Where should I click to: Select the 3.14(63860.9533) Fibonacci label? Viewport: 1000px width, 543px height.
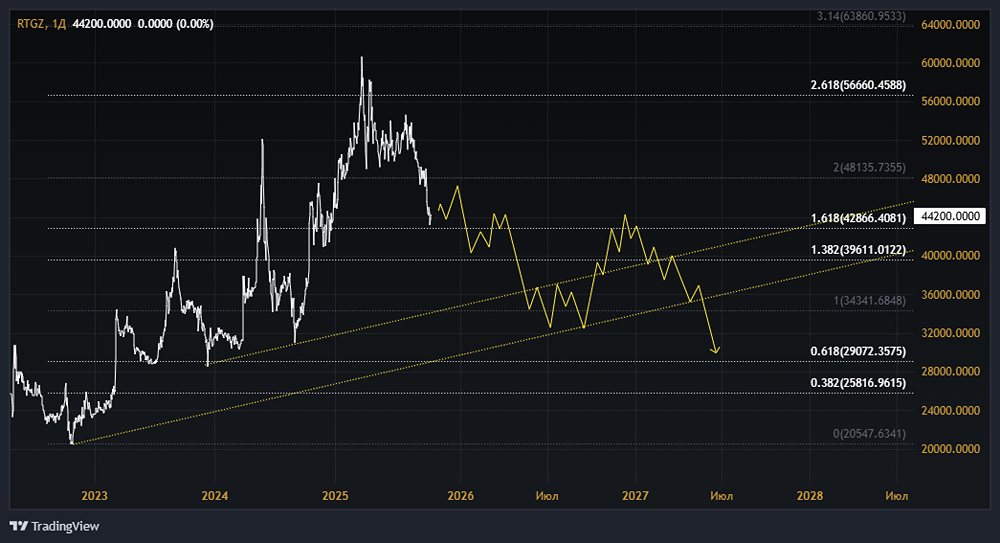coord(861,16)
